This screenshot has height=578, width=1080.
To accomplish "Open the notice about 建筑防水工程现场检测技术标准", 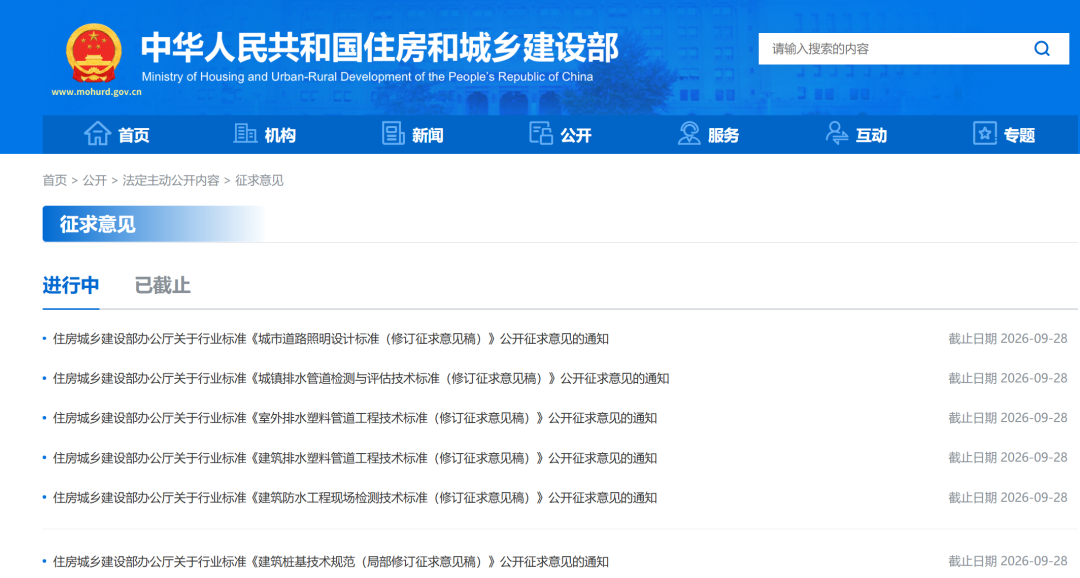I will click(x=355, y=498).
